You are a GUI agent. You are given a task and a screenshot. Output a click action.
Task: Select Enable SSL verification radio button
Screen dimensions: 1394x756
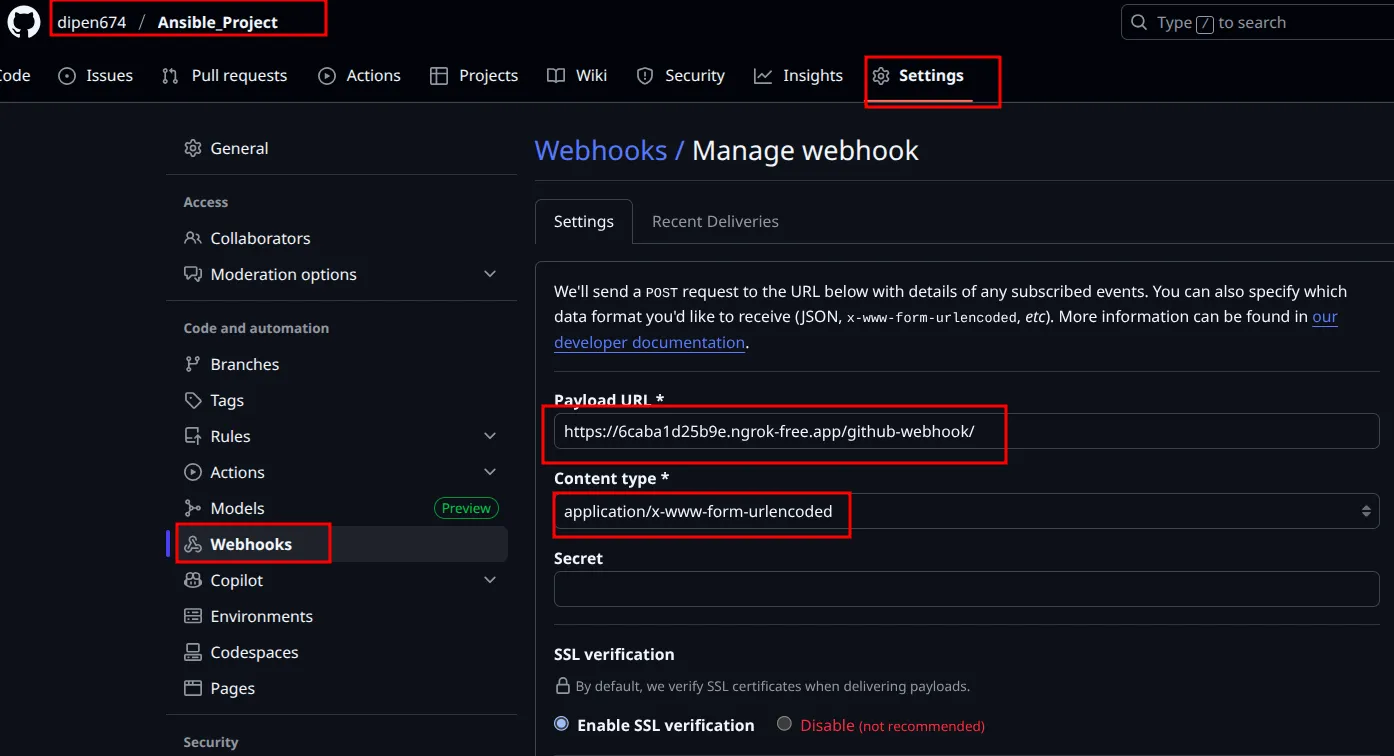click(x=561, y=724)
